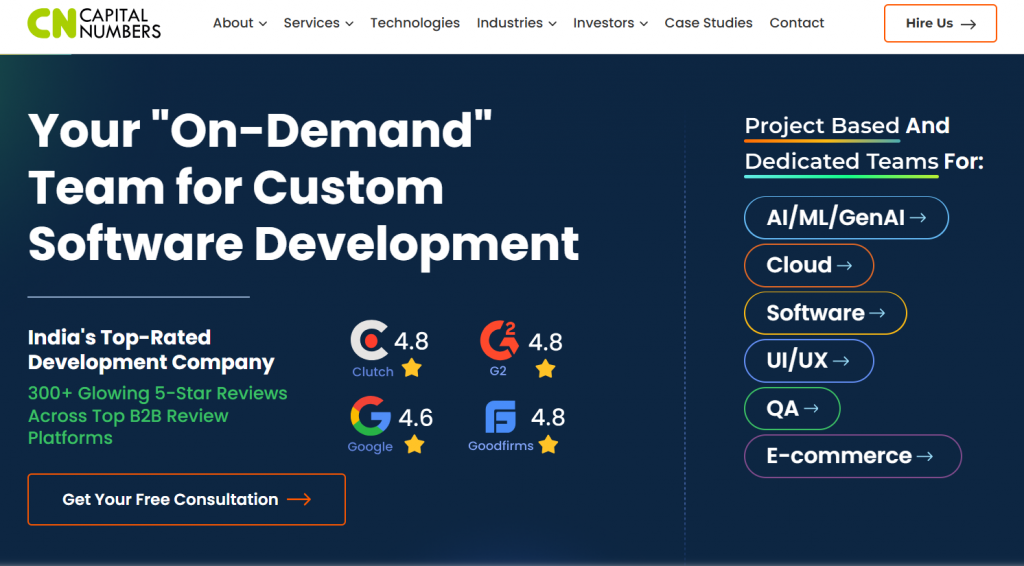Select the E-commerce team option
1024x566 pixels.
point(853,456)
